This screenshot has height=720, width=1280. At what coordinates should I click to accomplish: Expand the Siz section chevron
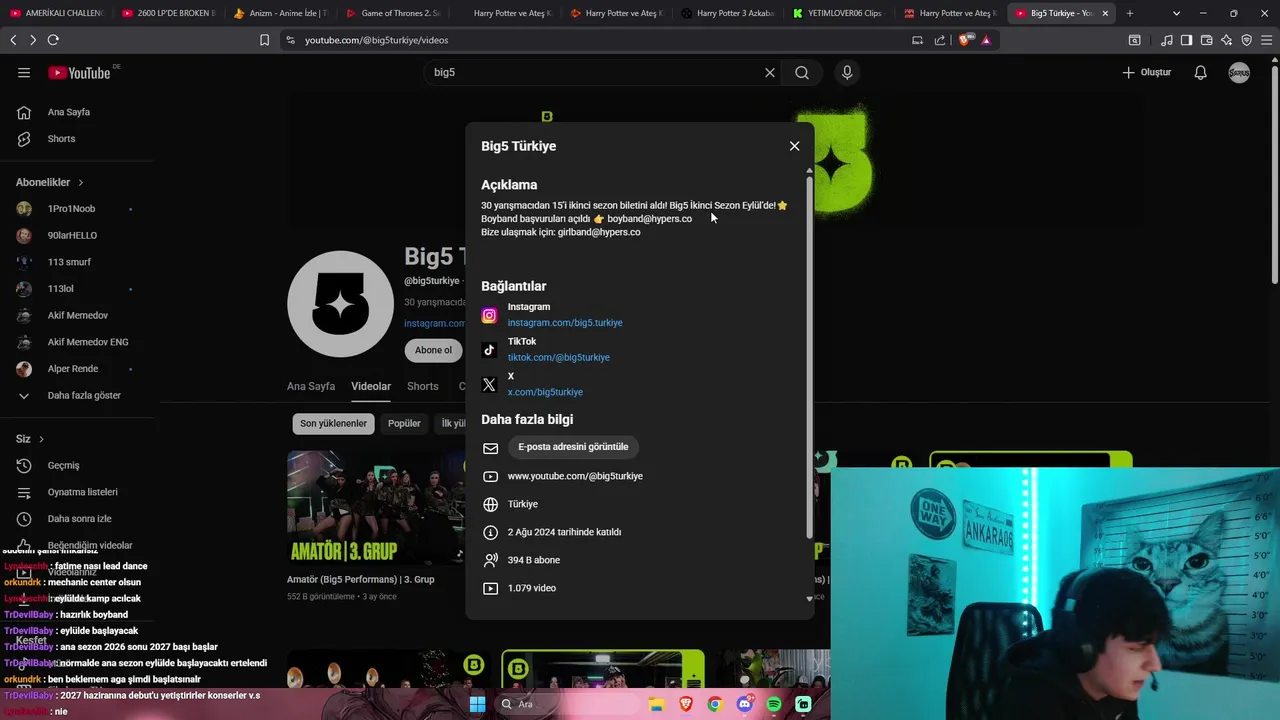click(41, 439)
